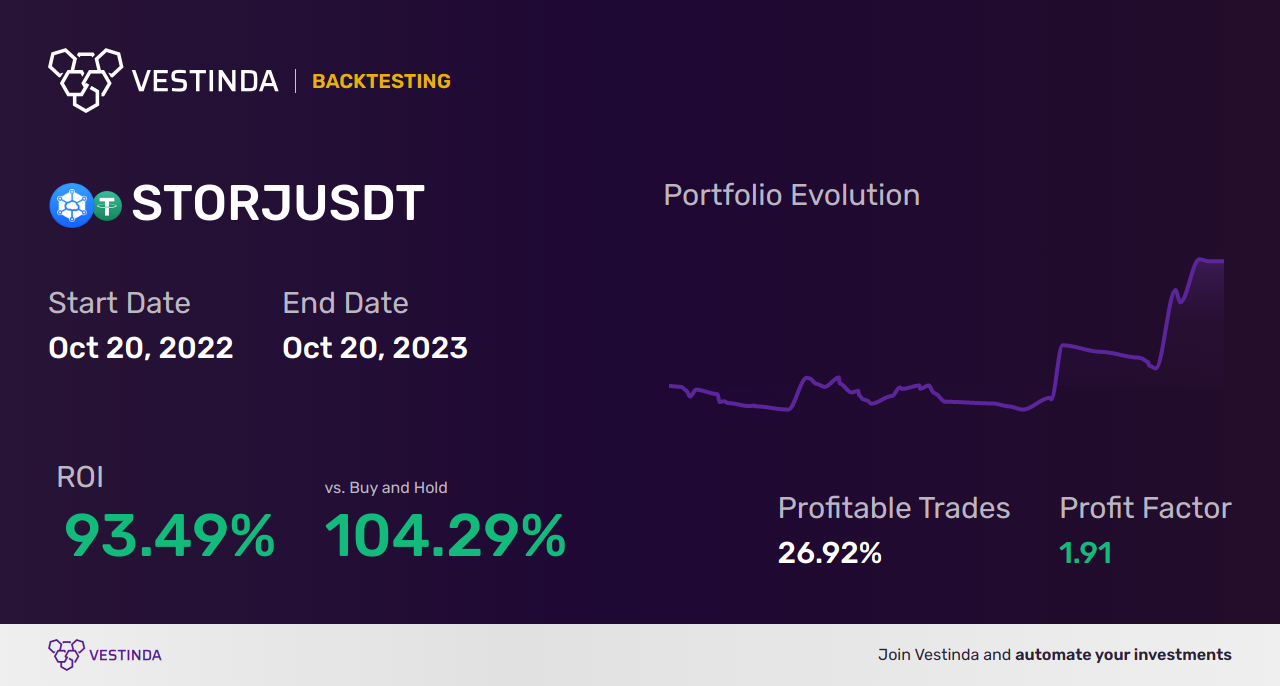Click the Vestinda hexagon logo at top
Screen dimensions: 1280x686
pos(85,78)
